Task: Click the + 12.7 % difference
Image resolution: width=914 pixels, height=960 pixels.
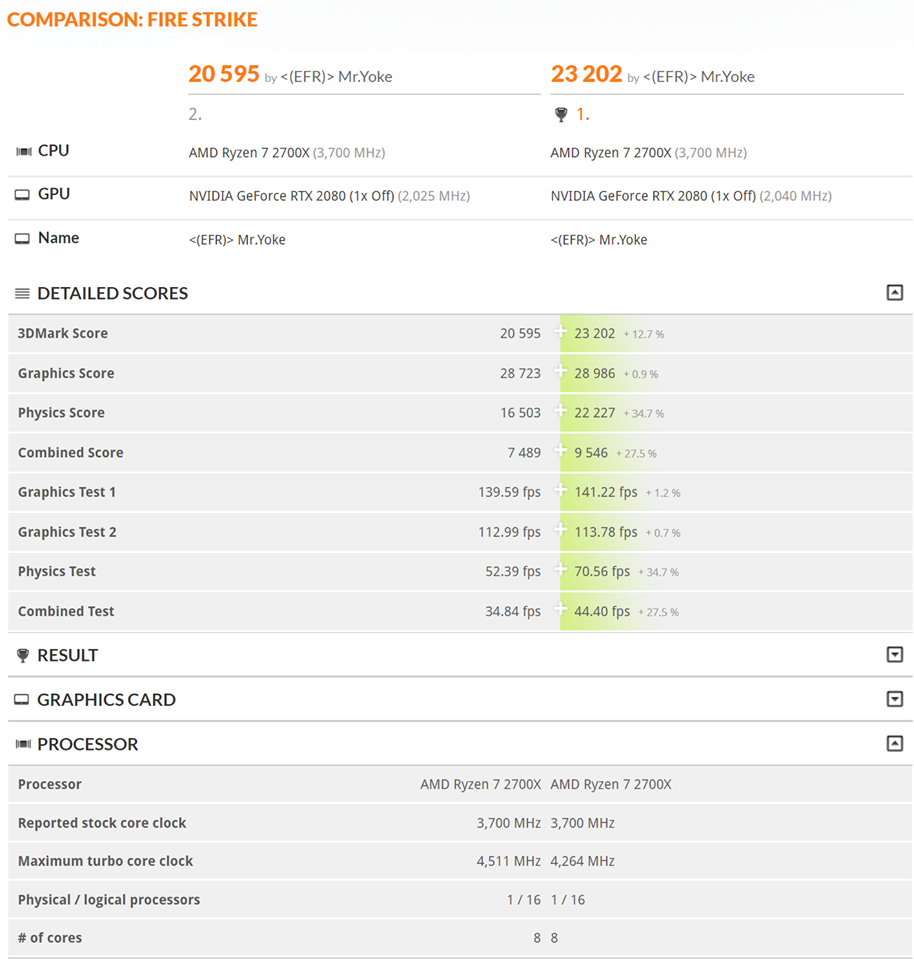Action: click(644, 334)
